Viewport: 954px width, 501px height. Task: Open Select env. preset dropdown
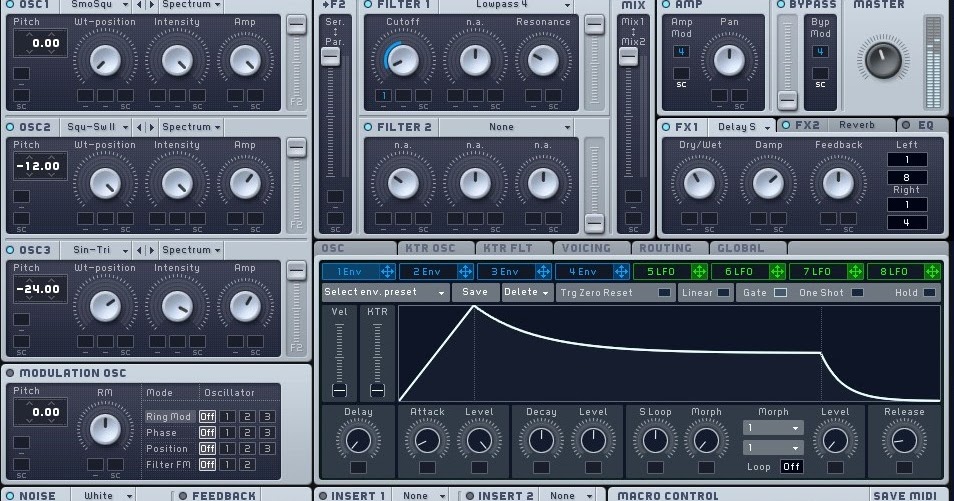[386, 292]
